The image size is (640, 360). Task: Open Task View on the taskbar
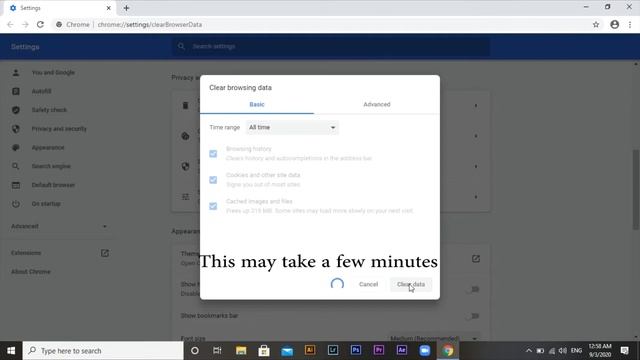[x=217, y=351]
